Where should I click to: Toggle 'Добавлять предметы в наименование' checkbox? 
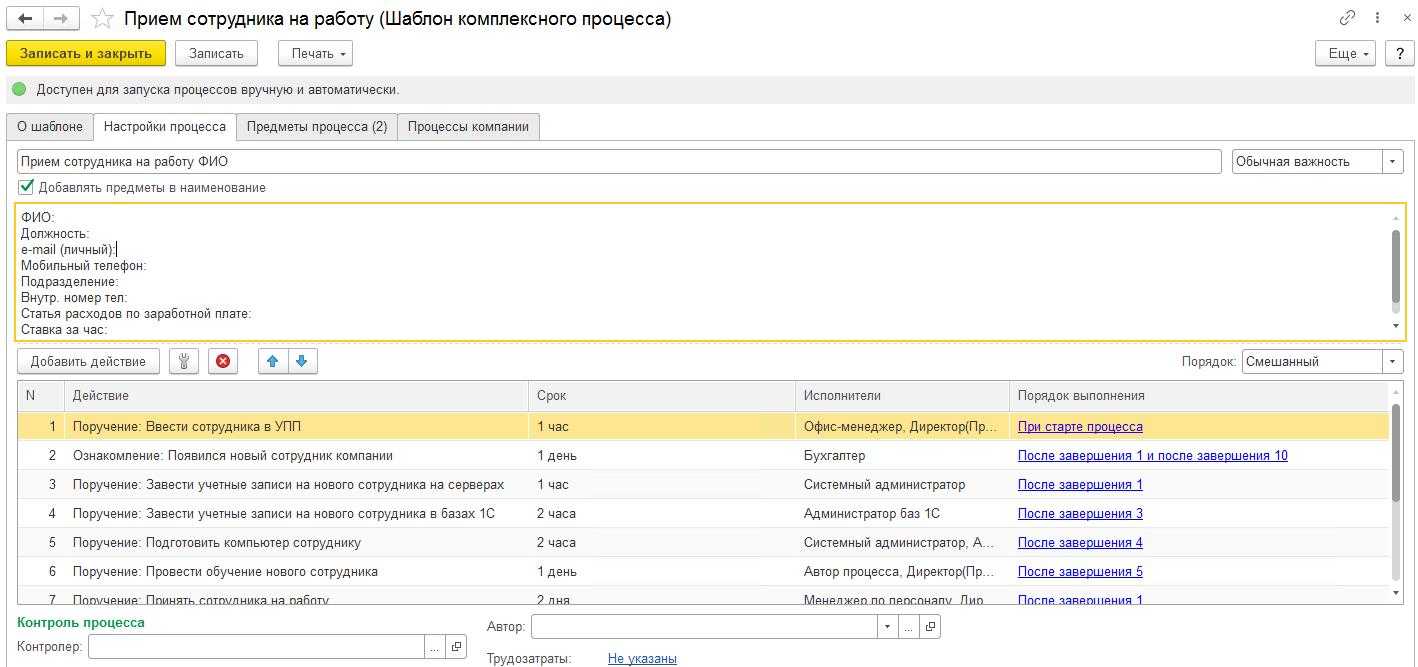tap(26, 187)
